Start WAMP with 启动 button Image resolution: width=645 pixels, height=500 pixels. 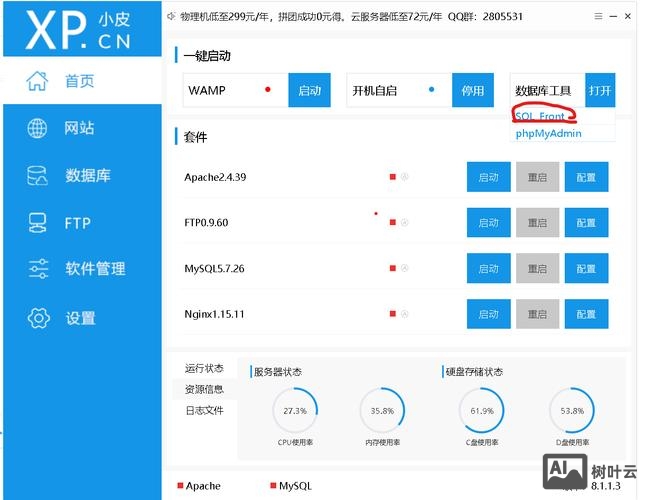309,90
